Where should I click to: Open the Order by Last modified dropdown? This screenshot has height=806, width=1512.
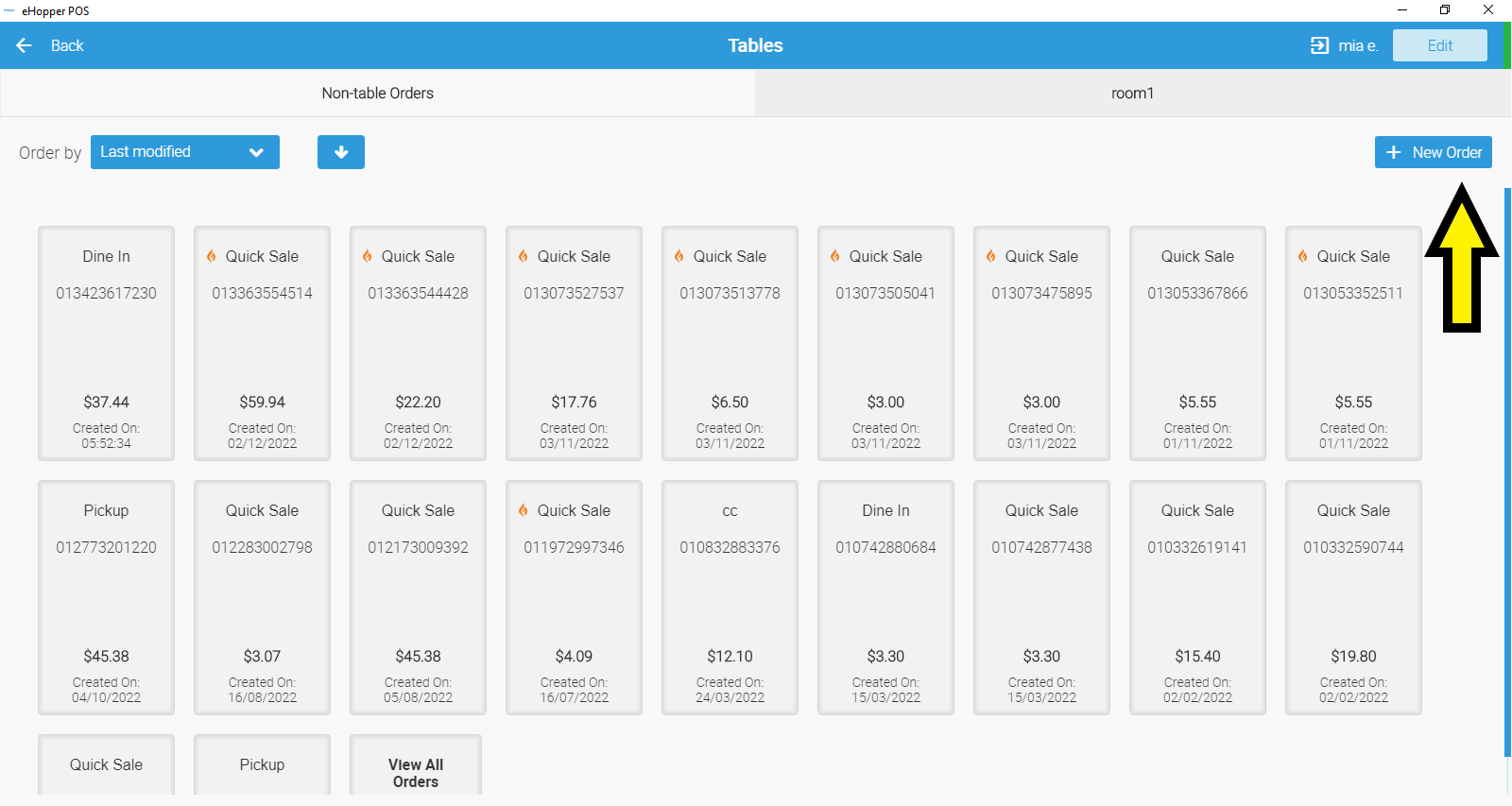[x=185, y=152]
